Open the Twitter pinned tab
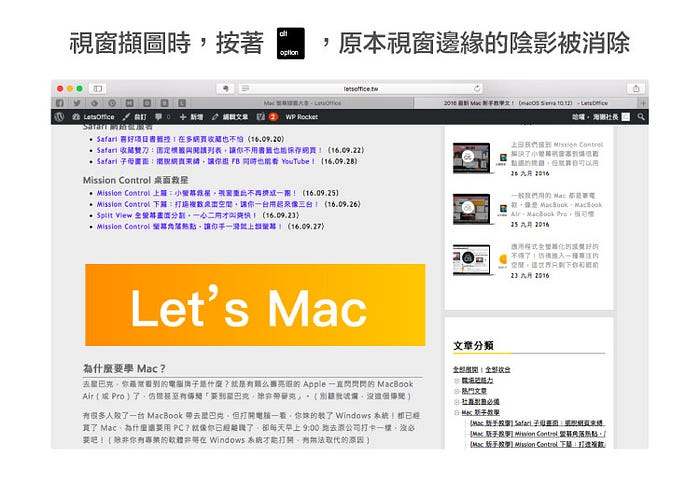 pos(77,103)
